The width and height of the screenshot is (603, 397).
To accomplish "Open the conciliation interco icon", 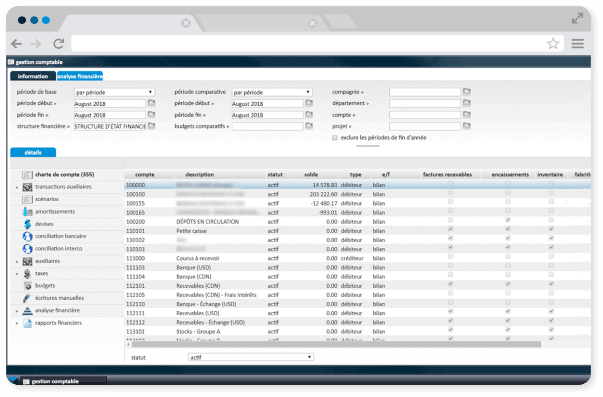I will [x=27, y=249].
